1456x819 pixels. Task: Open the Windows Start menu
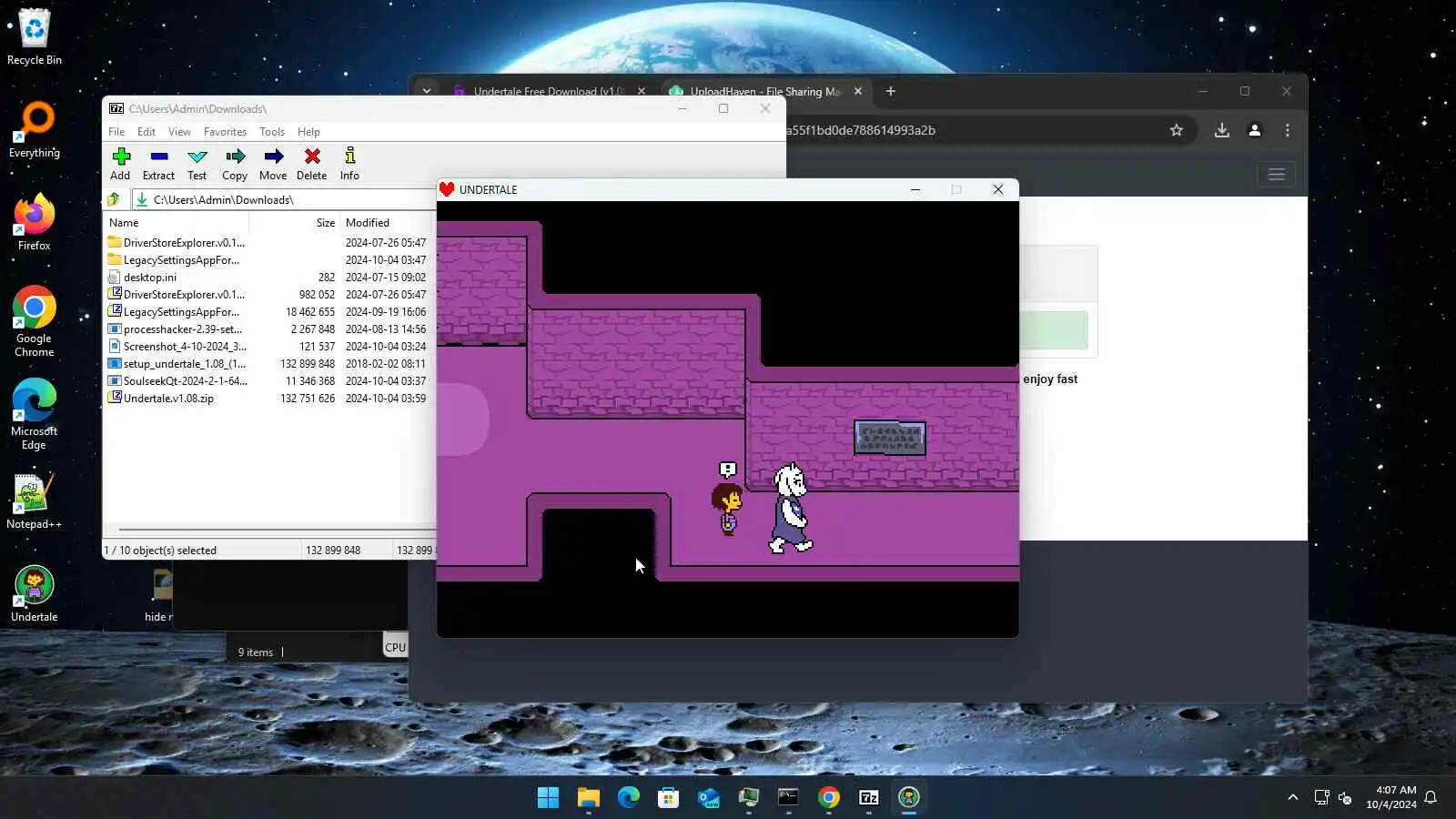pyautogui.click(x=549, y=798)
